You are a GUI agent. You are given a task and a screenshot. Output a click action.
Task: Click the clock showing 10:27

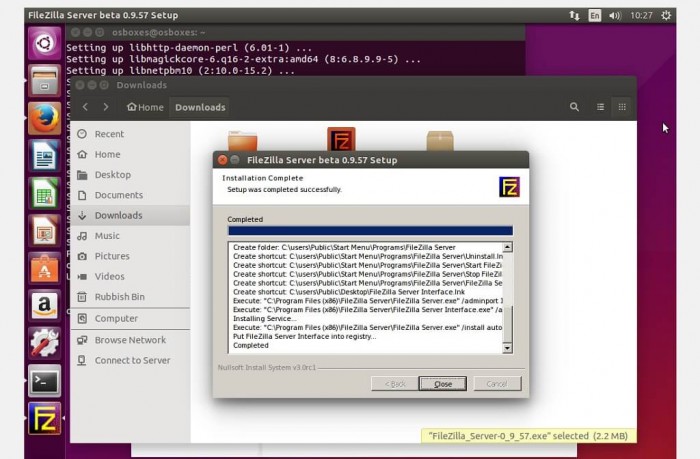click(x=641, y=16)
